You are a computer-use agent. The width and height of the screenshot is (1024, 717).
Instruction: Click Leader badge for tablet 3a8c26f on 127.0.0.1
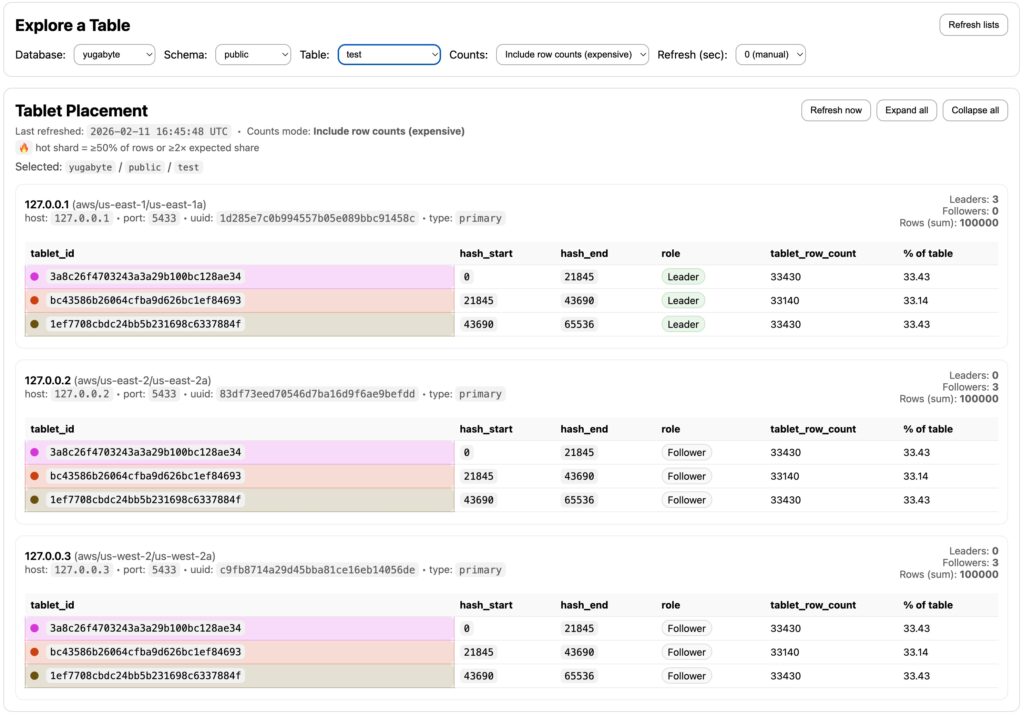(x=683, y=277)
